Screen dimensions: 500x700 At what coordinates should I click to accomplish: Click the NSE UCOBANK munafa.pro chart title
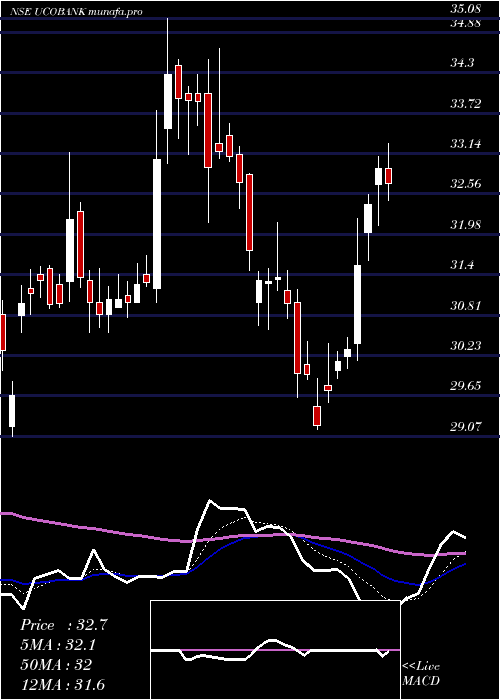click(78, 12)
